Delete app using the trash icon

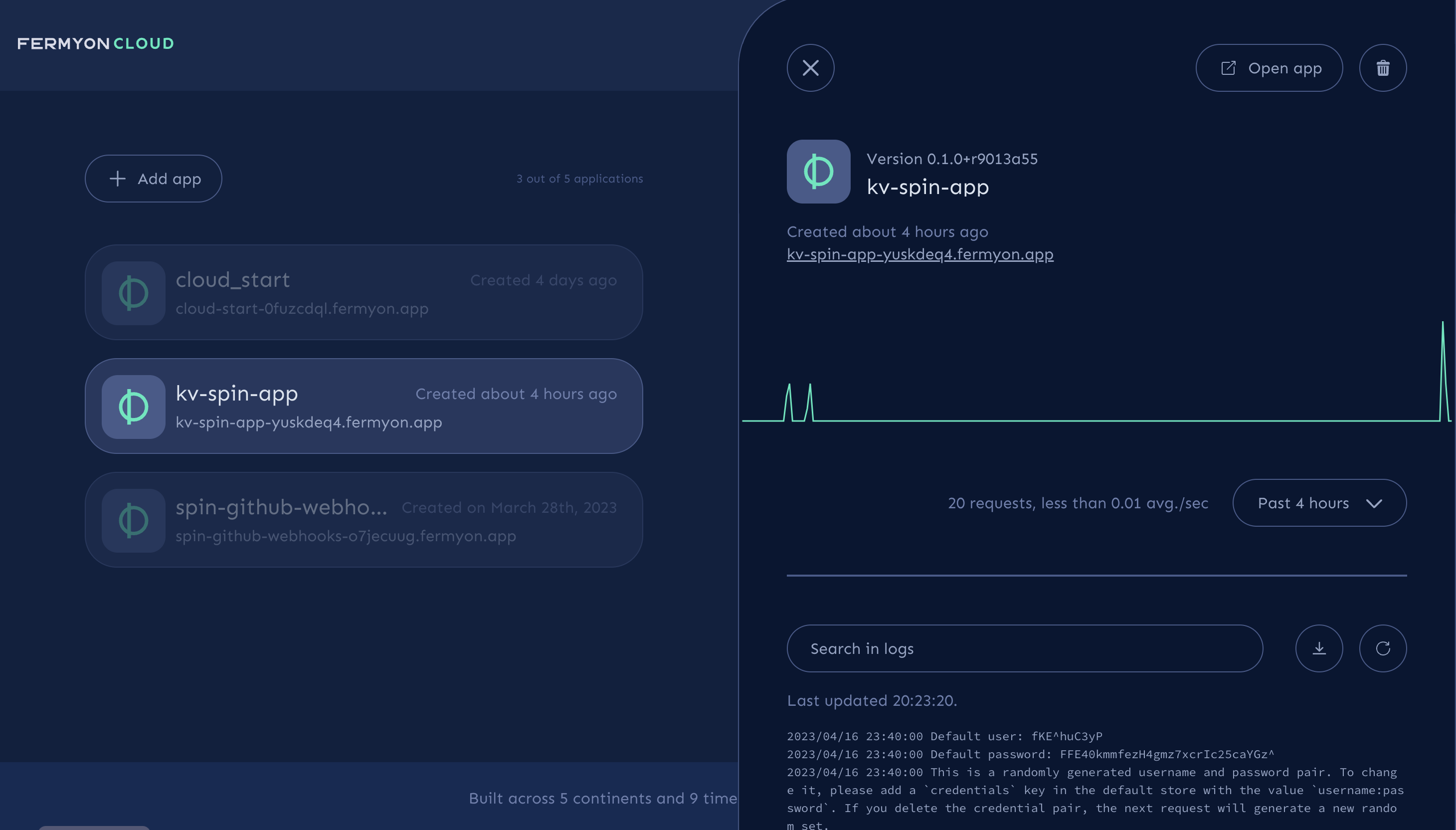pos(1383,68)
